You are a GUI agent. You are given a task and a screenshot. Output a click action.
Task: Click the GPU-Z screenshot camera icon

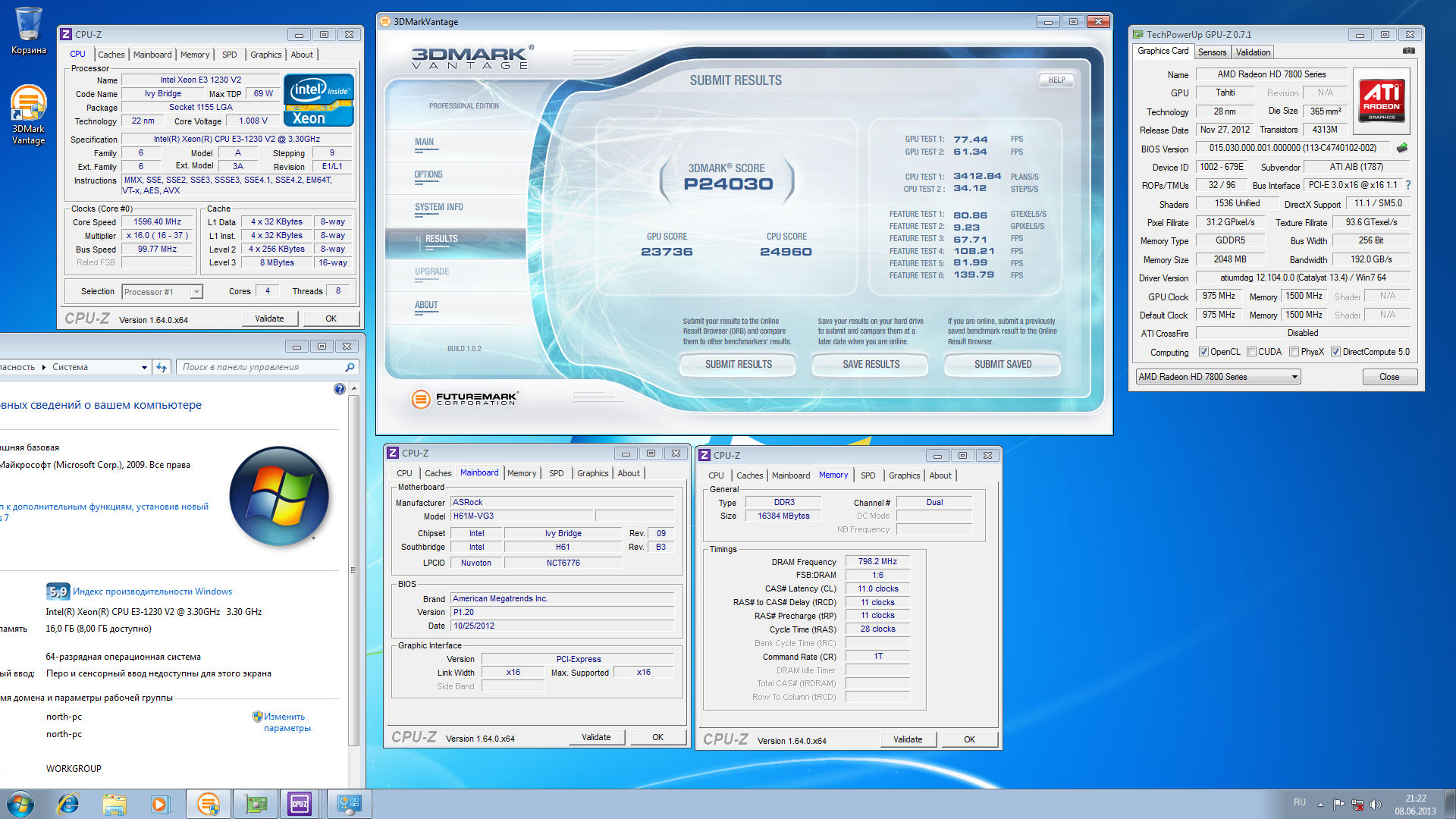pyautogui.click(x=1408, y=51)
